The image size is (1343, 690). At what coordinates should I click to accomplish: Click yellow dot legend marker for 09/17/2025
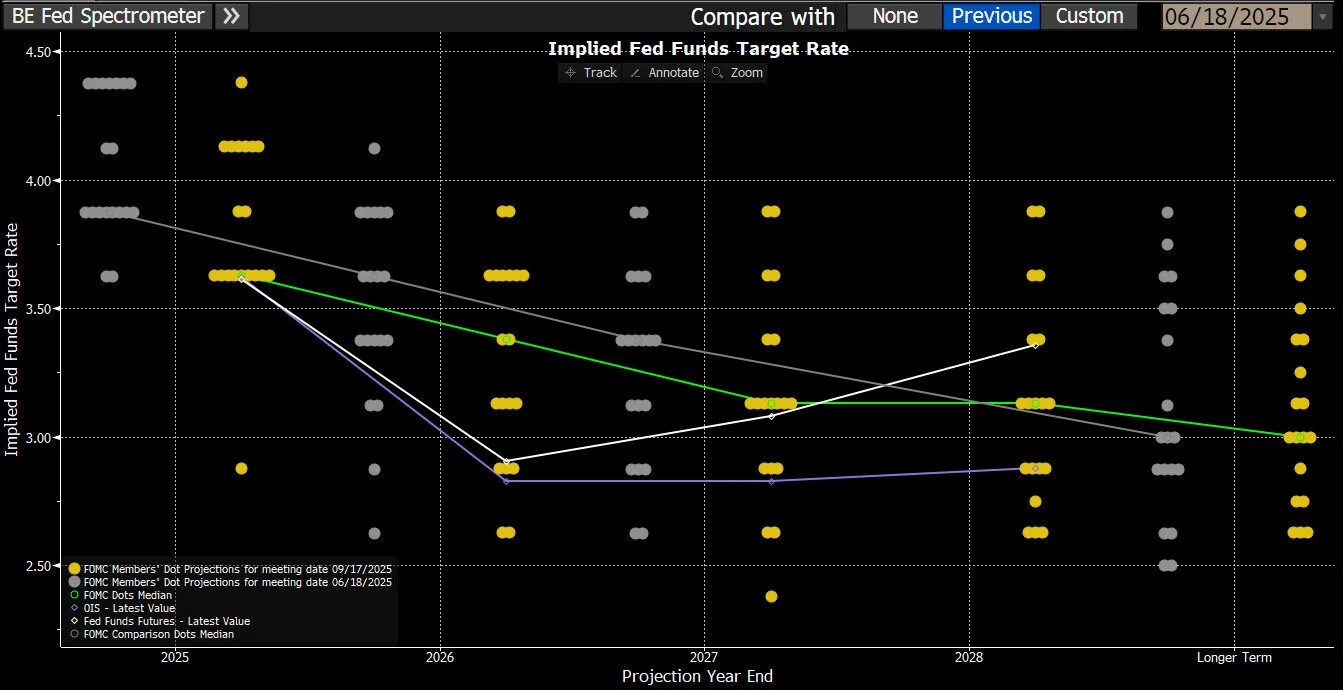[74, 568]
